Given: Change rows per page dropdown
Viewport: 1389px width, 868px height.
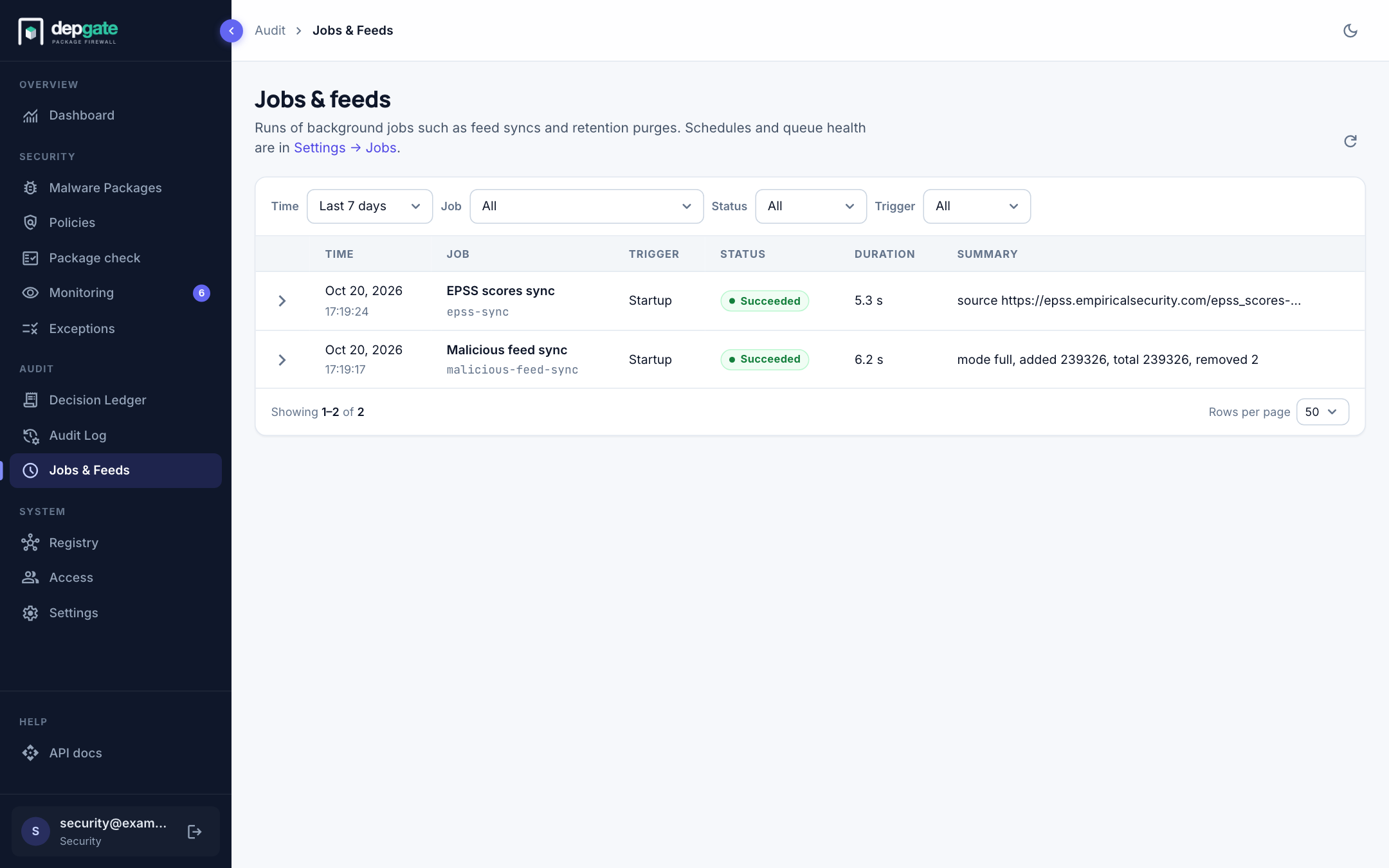Looking at the screenshot, I should click(x=1322, y=411).
